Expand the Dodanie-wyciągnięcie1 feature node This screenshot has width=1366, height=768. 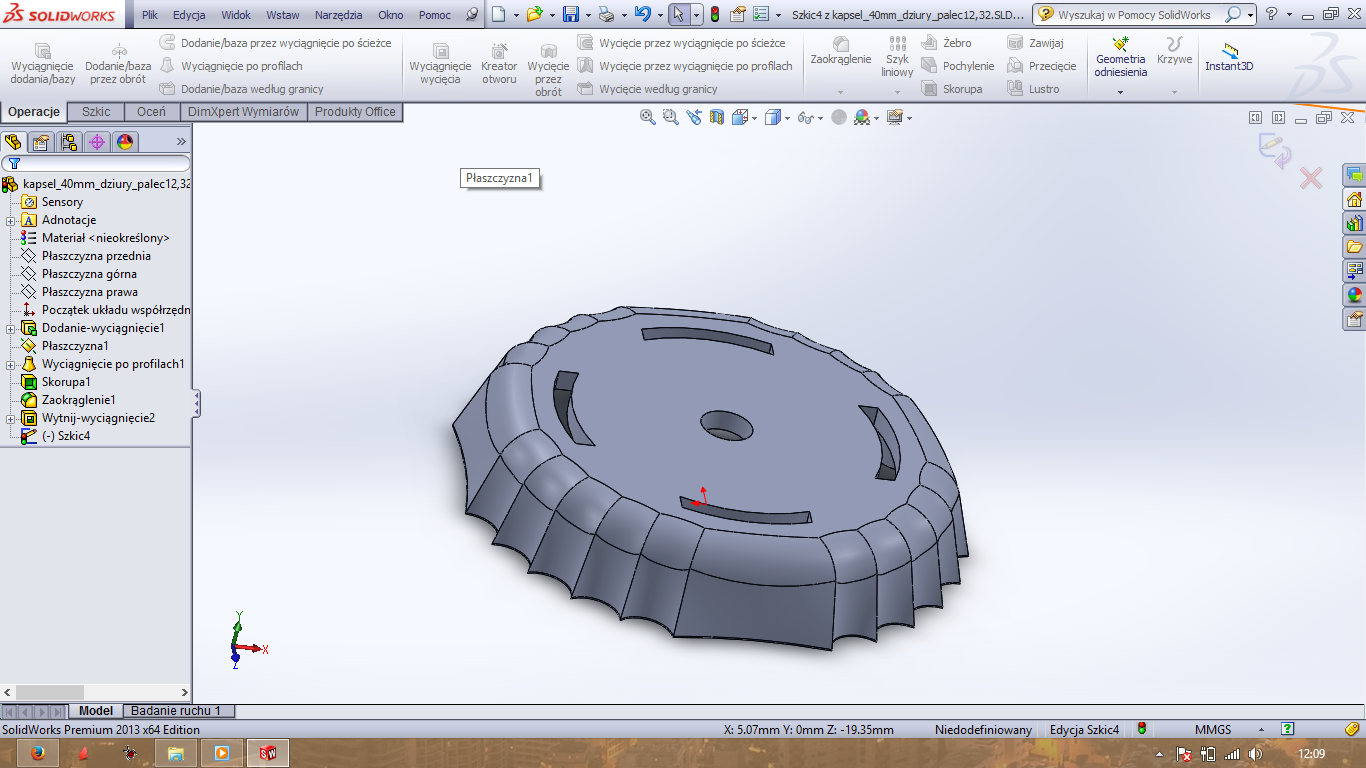[x=10, y=328]
